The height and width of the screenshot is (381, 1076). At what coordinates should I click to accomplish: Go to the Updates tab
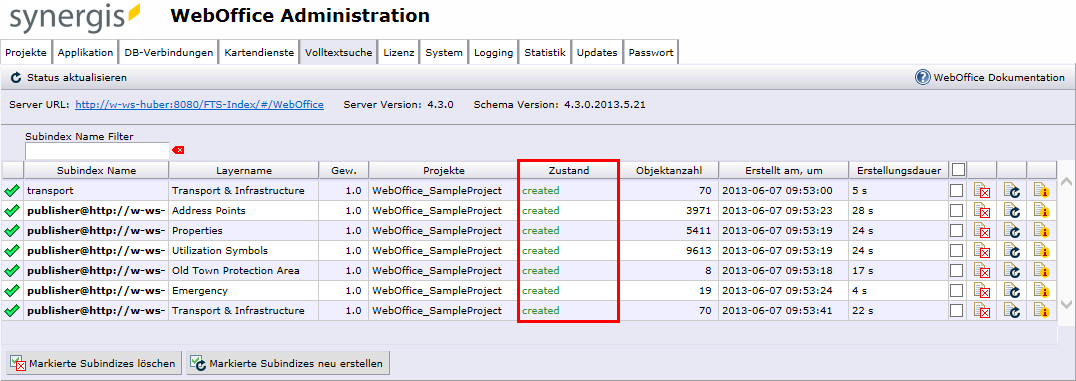click(597, 53)
